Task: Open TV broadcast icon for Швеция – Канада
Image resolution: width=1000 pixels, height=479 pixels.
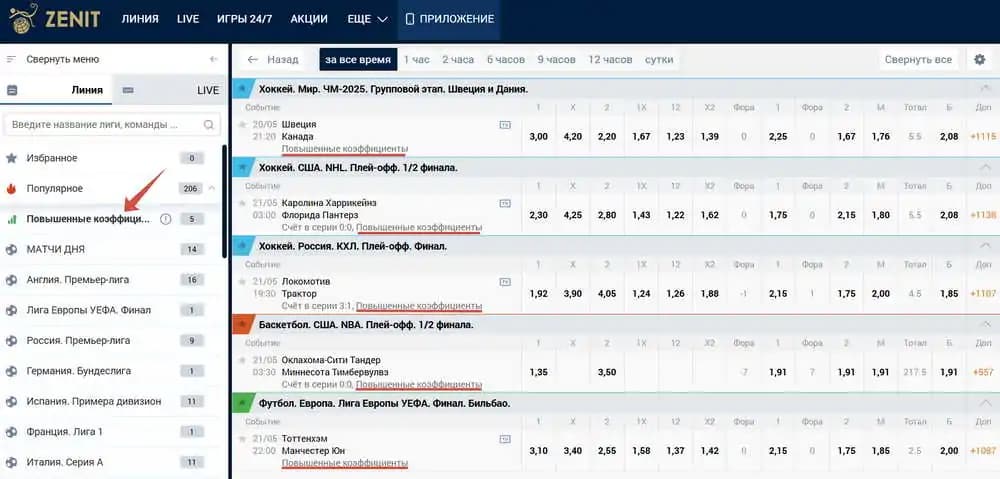Action: [x=505, y=124]
